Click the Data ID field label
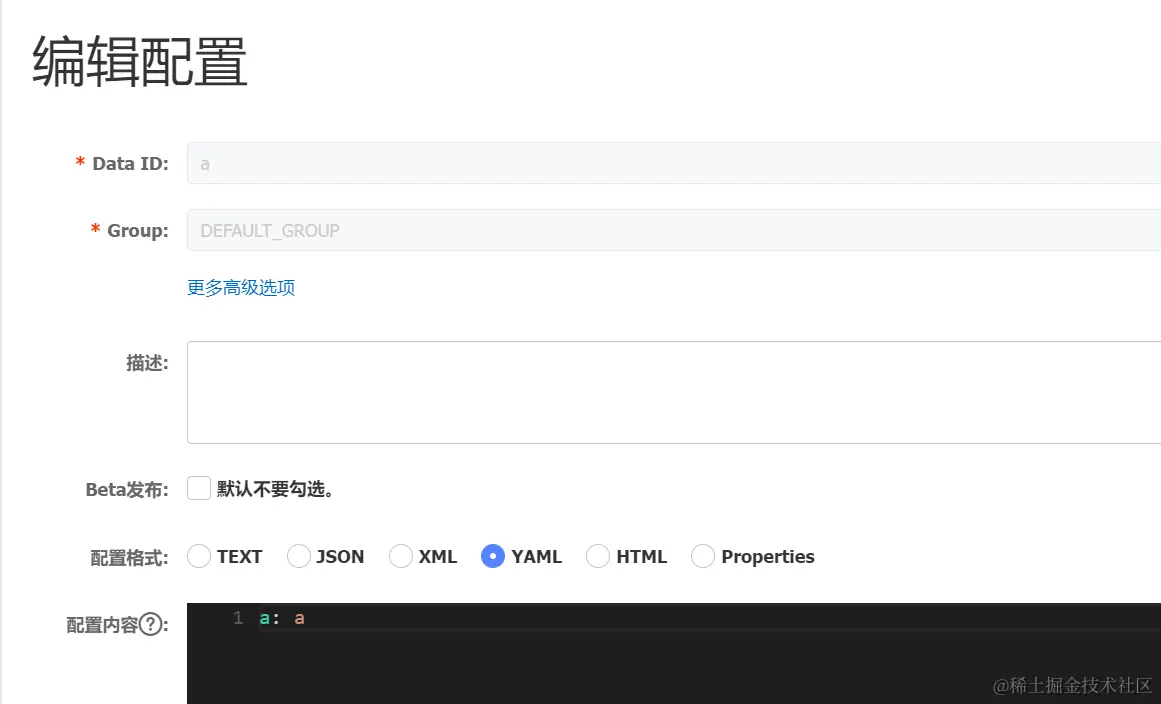 point(130,164)
